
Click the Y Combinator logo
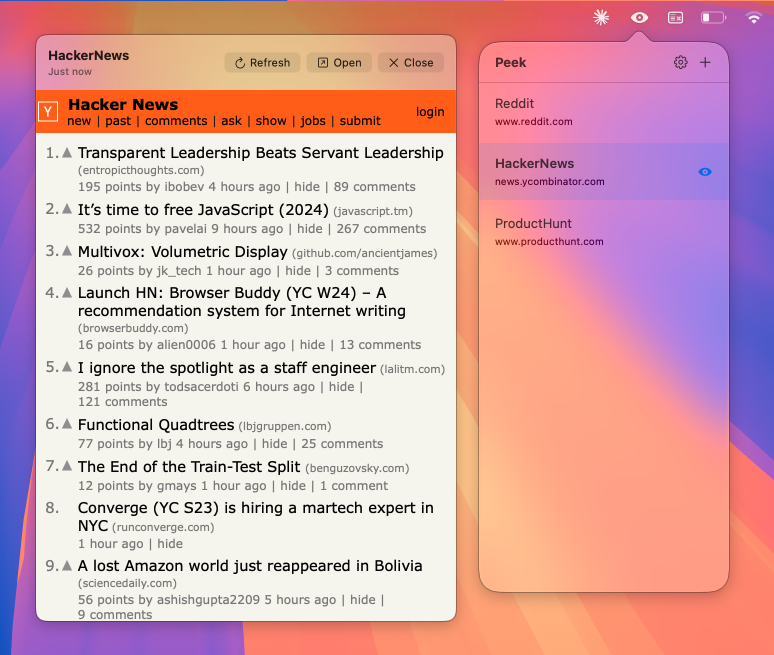[48, 112]
